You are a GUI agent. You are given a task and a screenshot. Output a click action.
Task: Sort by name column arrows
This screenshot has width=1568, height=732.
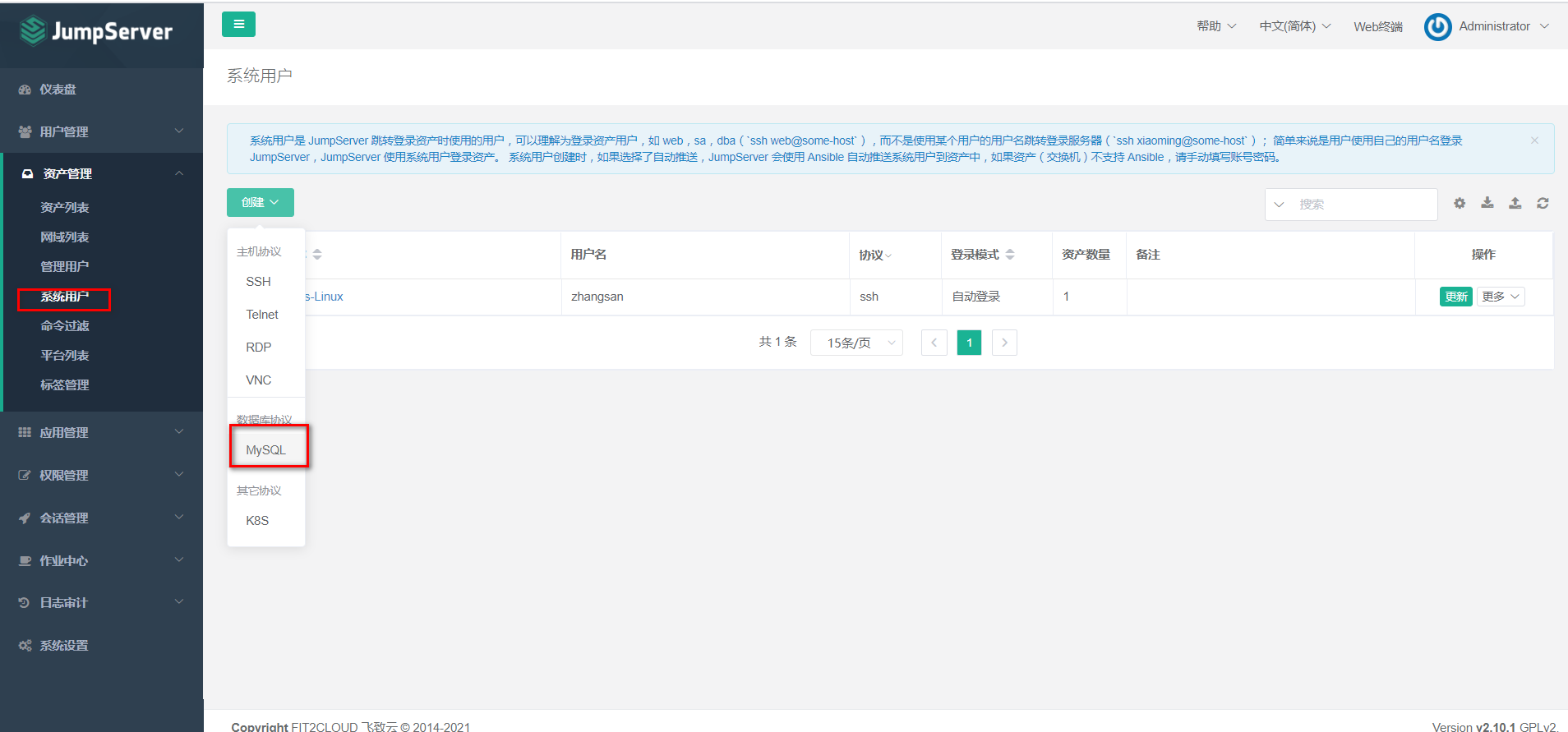point(317,255)
